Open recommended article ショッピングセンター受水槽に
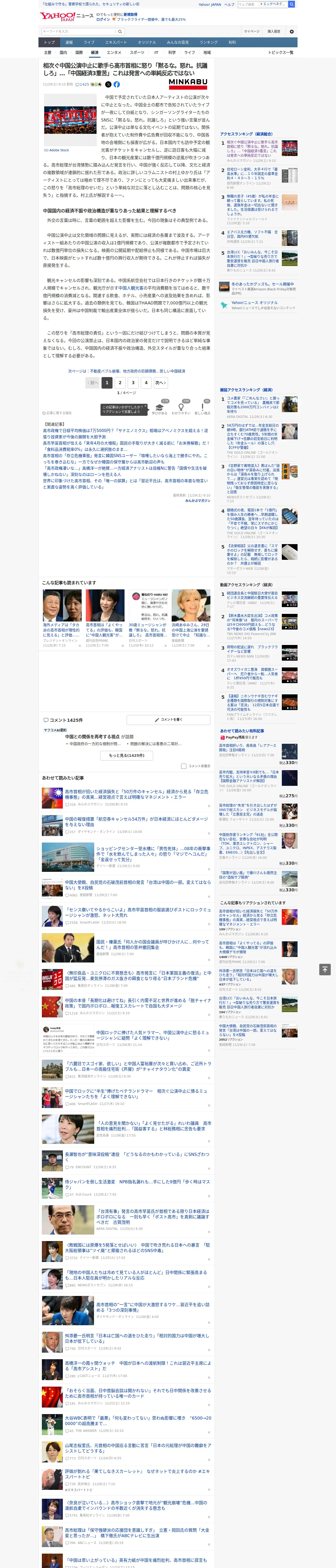The image size is (336, 1568). 154,854
